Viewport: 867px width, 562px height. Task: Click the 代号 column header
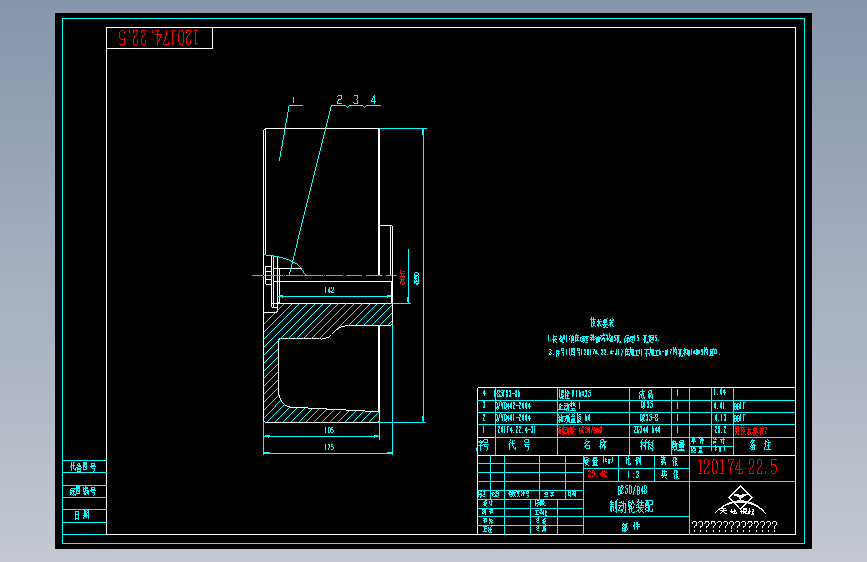click(x=519, y=445)
